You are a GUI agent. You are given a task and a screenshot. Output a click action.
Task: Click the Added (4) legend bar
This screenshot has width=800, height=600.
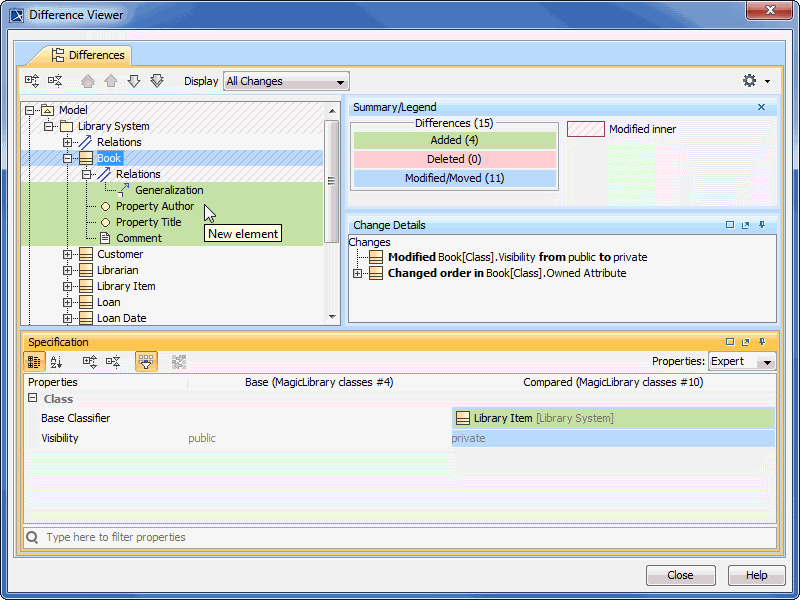pos(454,140)
